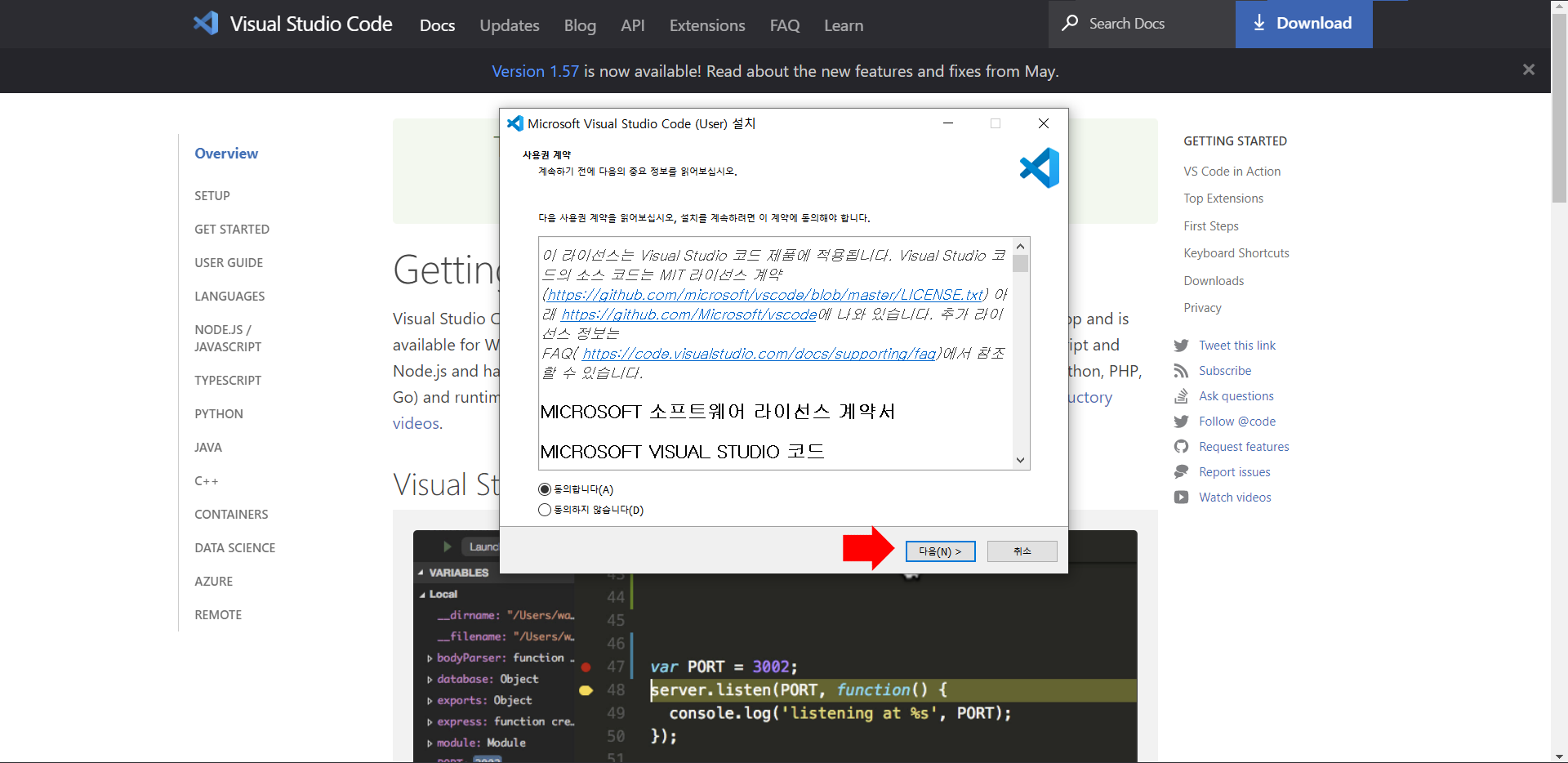Click the large VS Code logo in installer
Viewport: 1568px width, 763px height.
pyautogui.click(x=1040, y=168)
